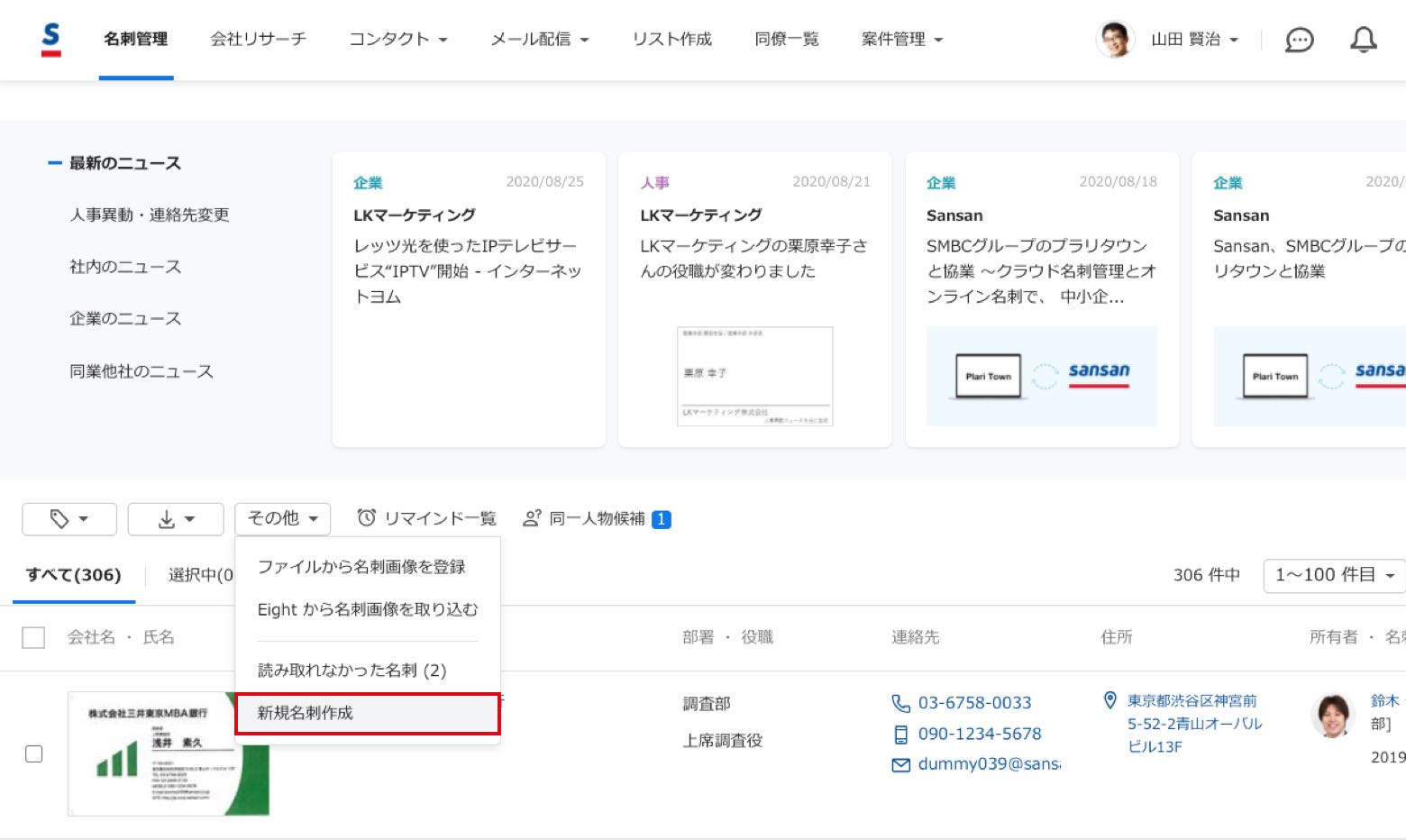Click the map pin address icon
1406x840 pixels.
pyautogui.click(x=1110, y=700)
